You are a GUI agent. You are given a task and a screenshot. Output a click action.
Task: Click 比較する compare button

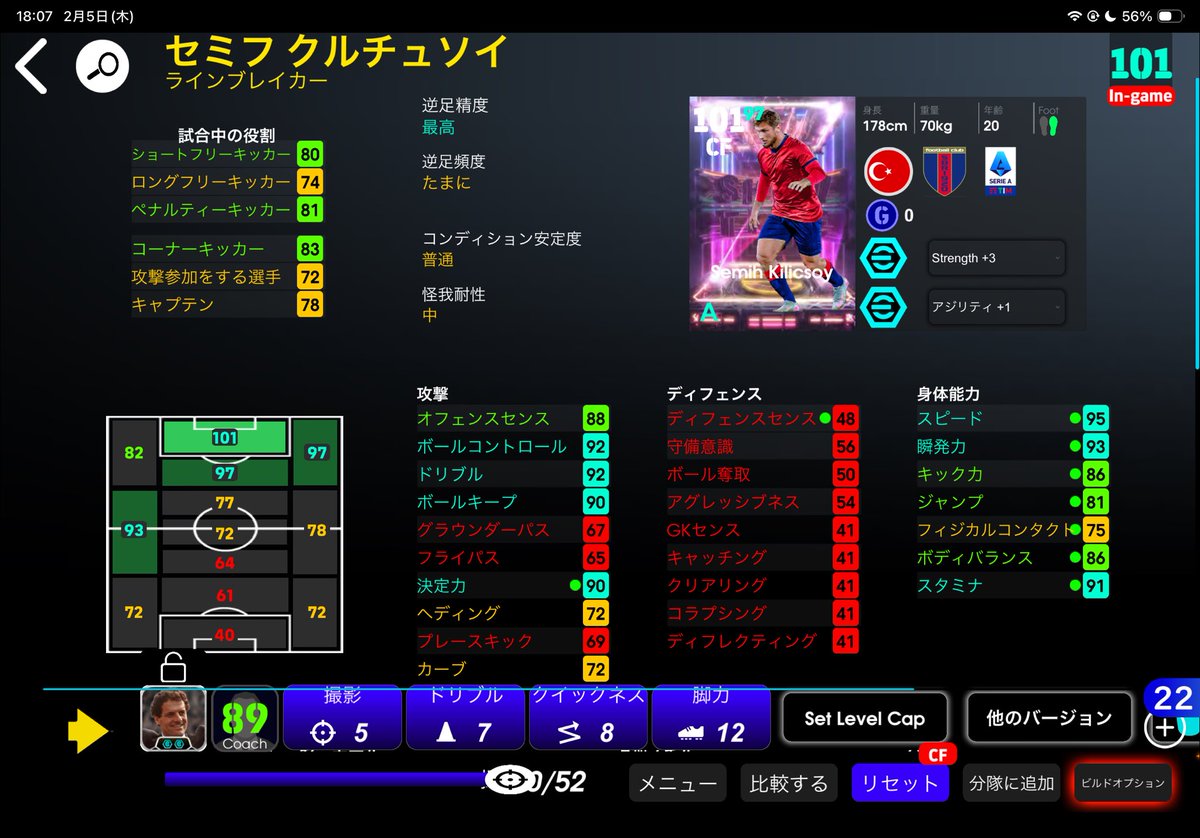[x=789, y=783]
